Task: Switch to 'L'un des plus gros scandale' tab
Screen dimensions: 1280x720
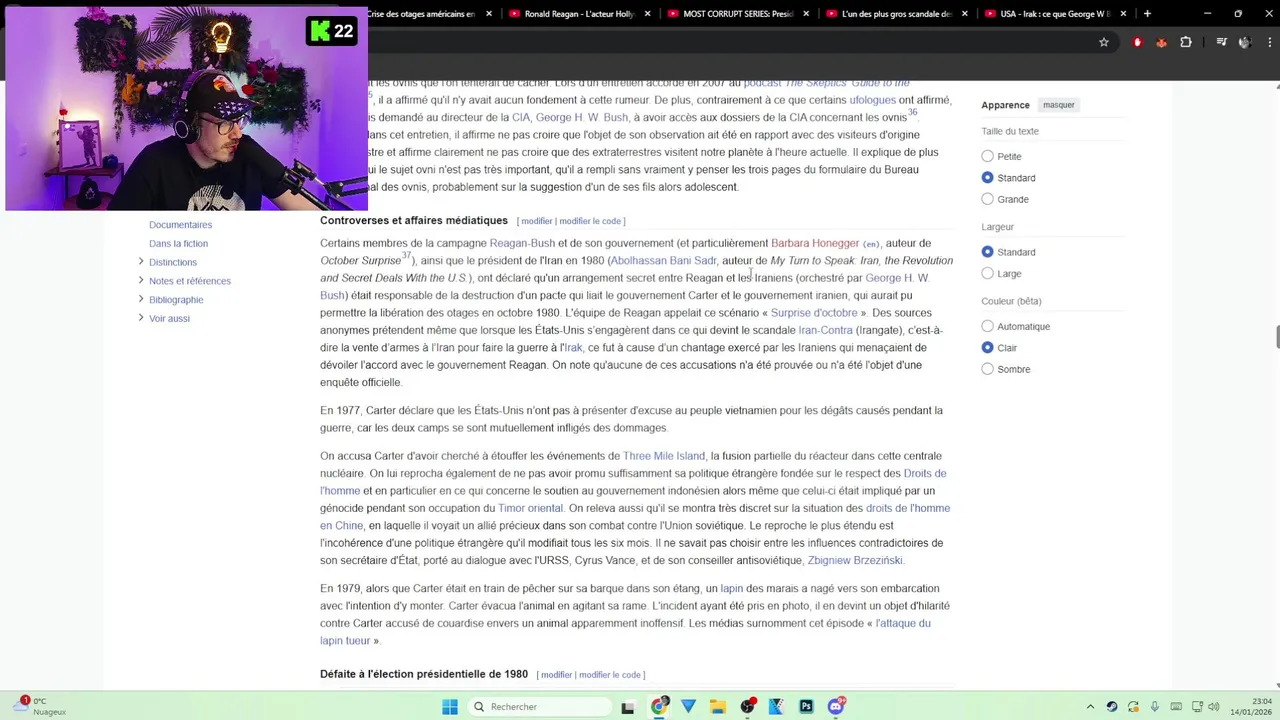Action: [897, 14]
